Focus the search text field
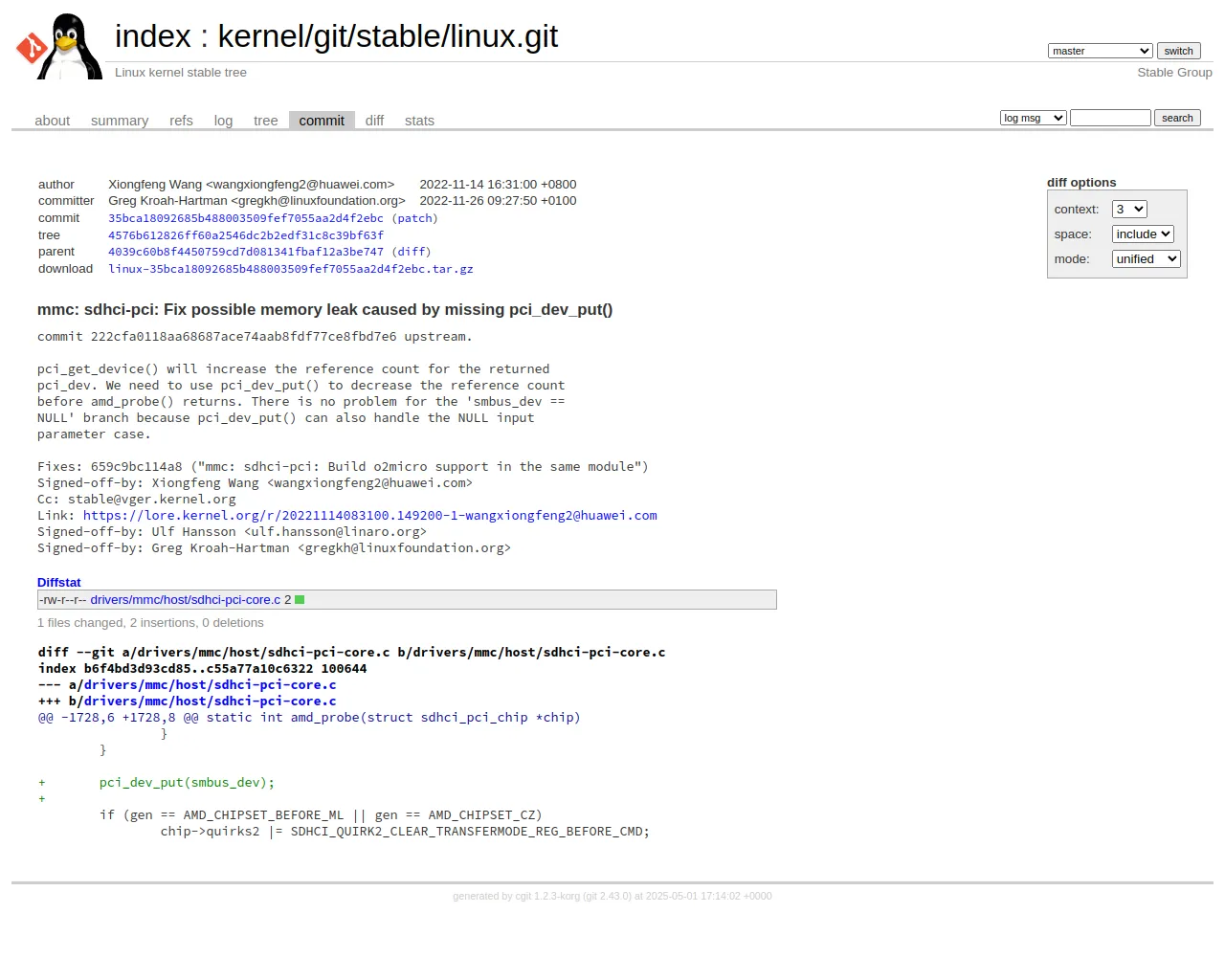This screenshot has width=1225, height=980. pos(1110,118)
